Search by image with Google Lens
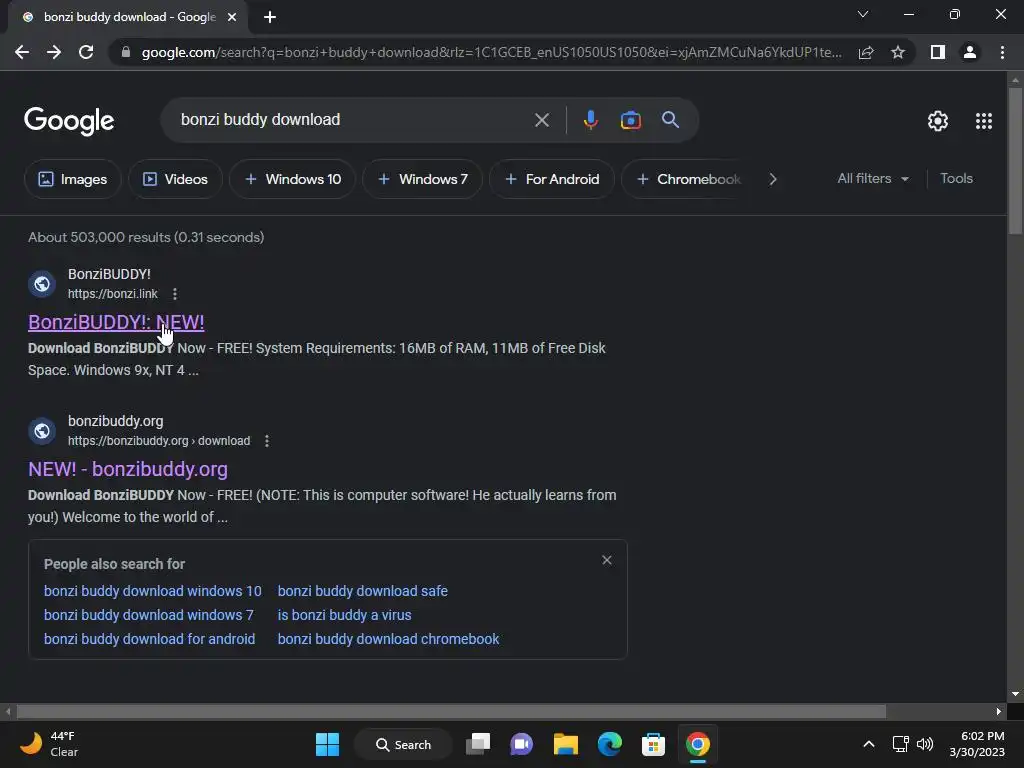 630,120
